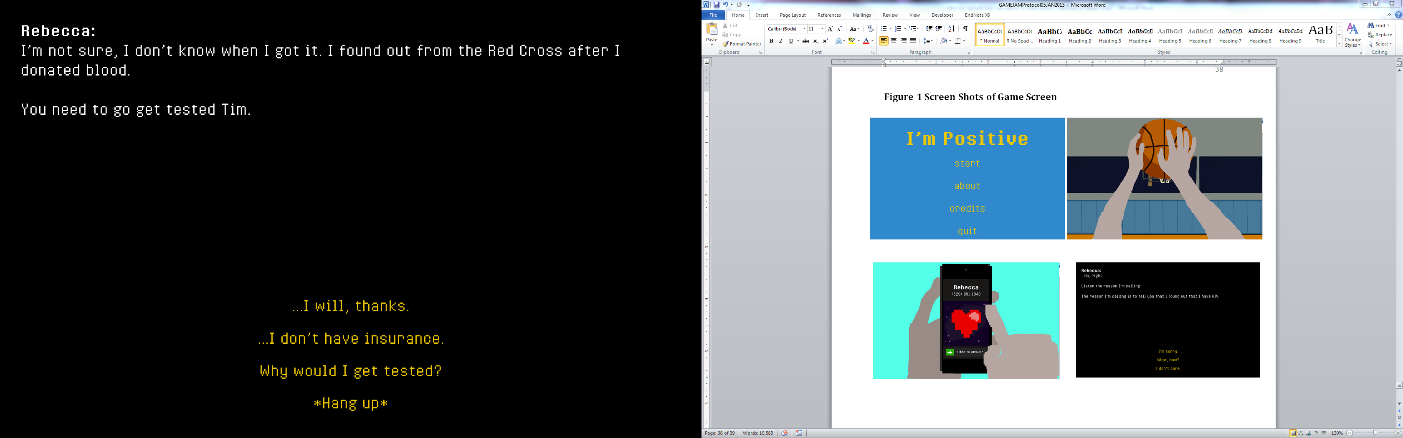Toggle Strikethrough formatting

click(806, 41)
